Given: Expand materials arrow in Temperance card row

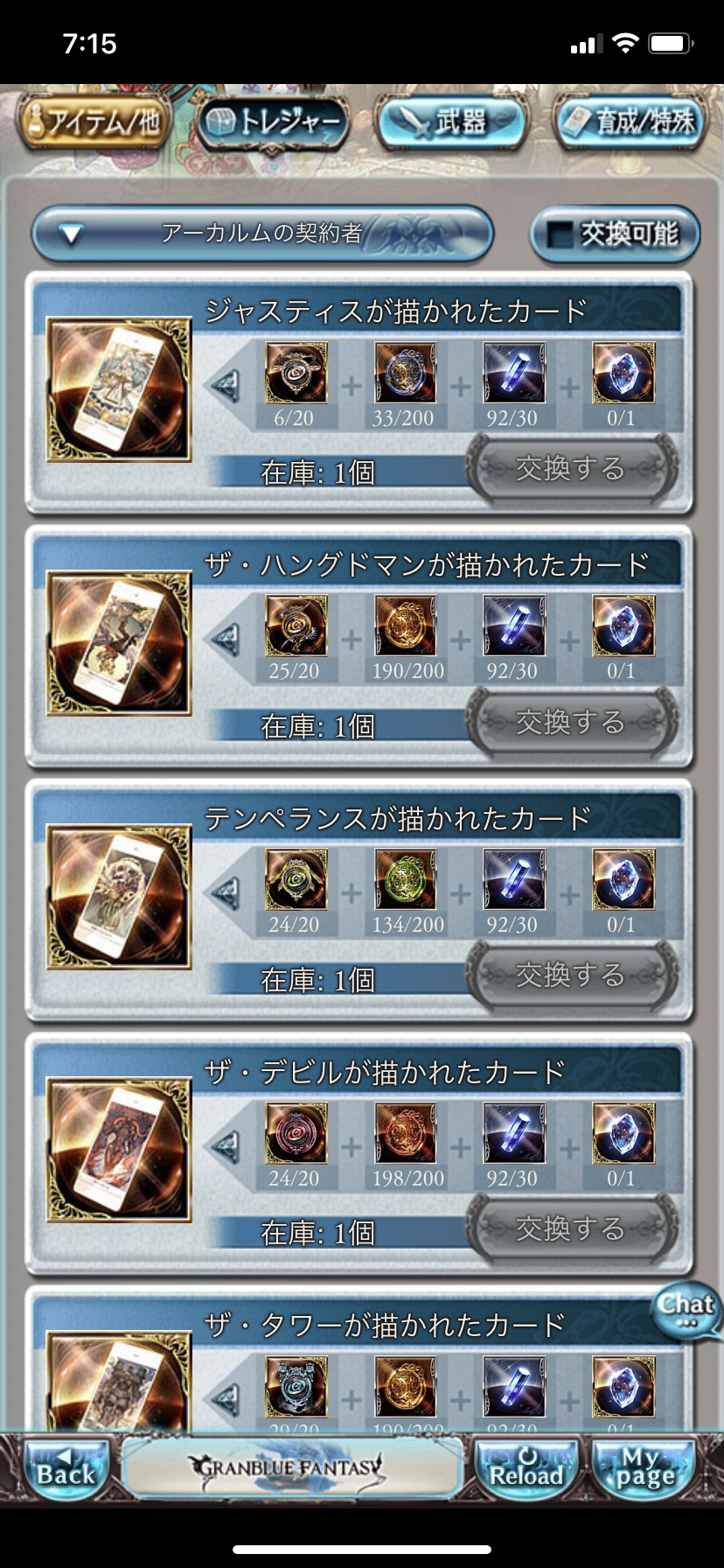Looking at the screenshot, I should (x=226, y=892).
